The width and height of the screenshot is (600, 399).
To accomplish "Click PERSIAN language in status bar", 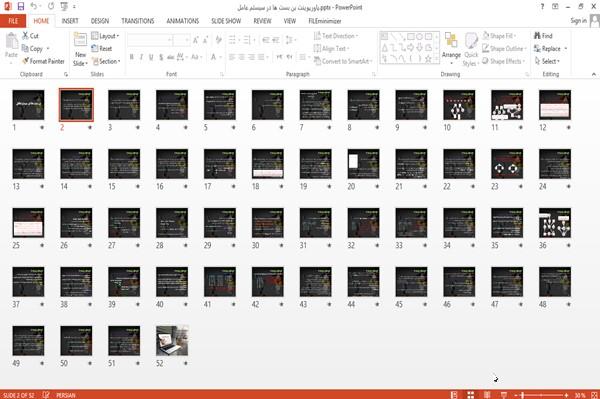I will (x=66, y=395).
